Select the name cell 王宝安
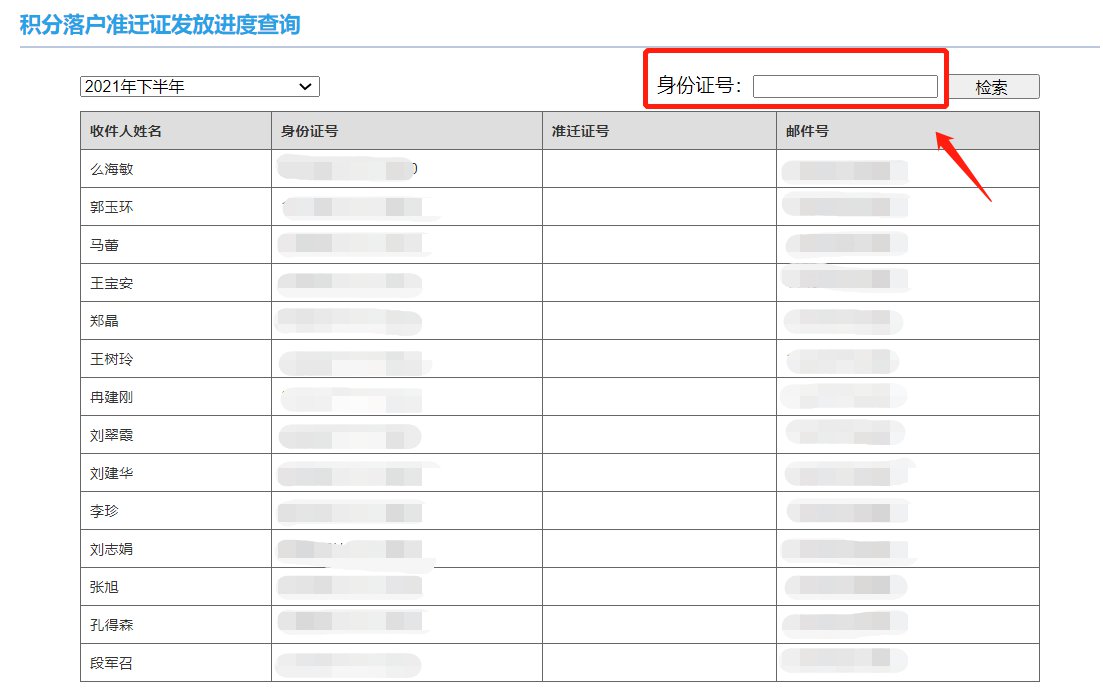The width and height of the screenshot is (1103, 696). (176, 283)
